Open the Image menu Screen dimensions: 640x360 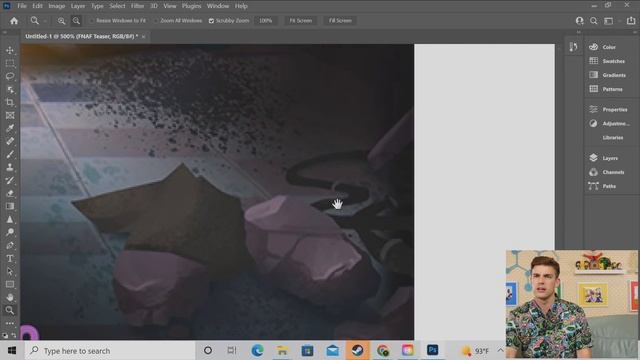pyautogui.click(x=57, y=6)
